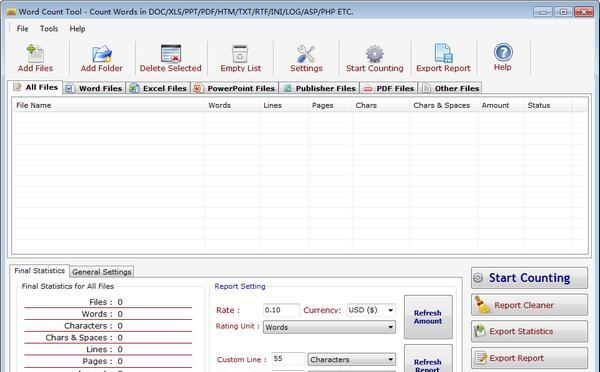This screenshot has height=372, width=600.
Task: Click the Pages column header
Action: (x=330, y=105)
